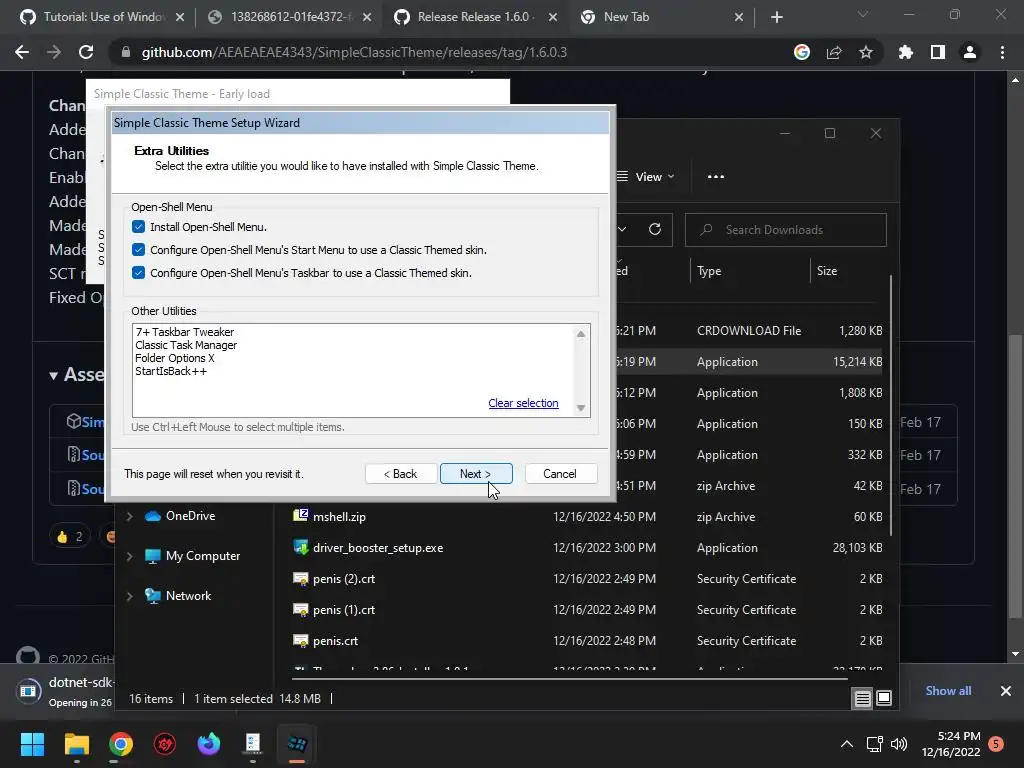Image resolution: width=1024 pixels, height=768 pixels.
Task: Open a new browser tab
Action: point(776,17)
